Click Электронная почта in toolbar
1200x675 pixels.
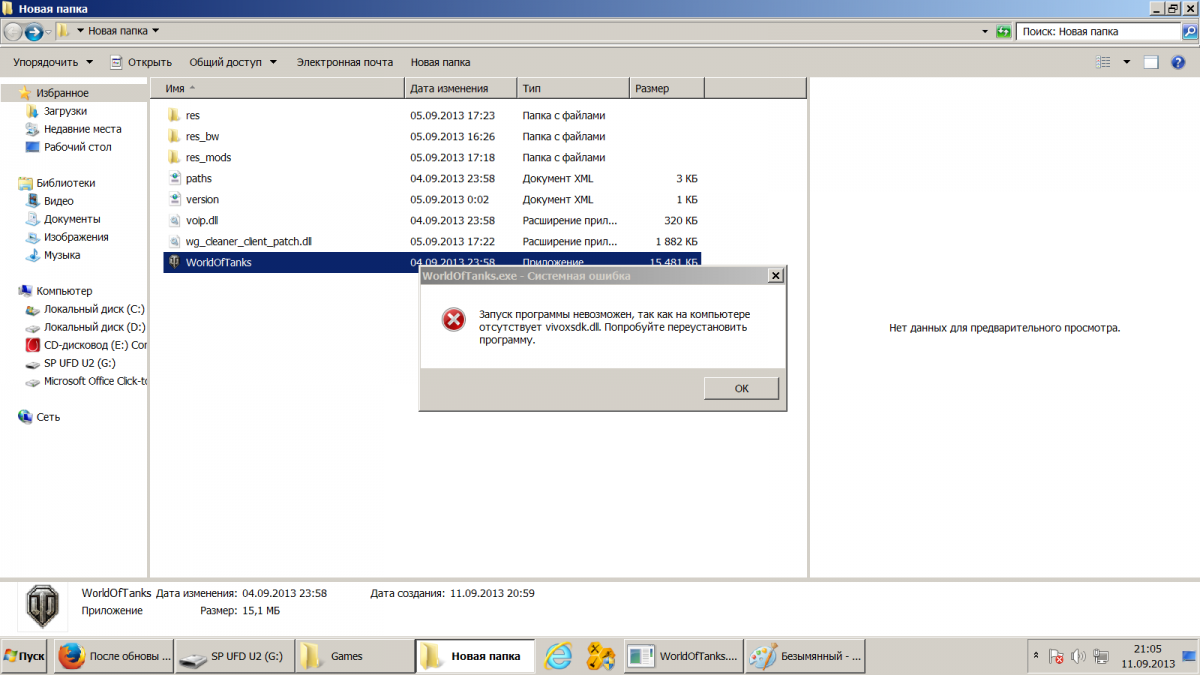pyautogui.click(x=344, y=62)
